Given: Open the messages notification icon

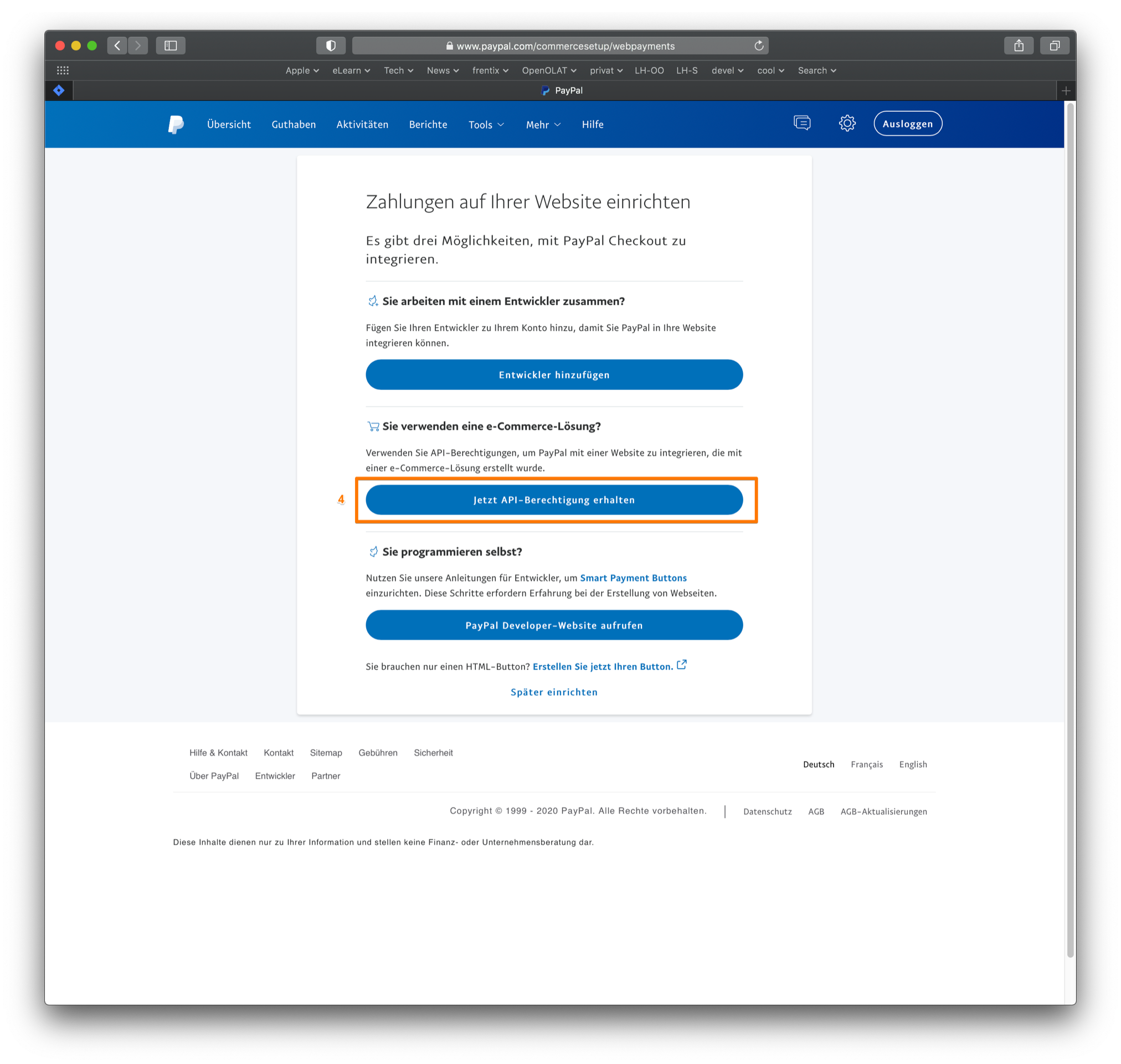Looking at the screenshot, I should pos(802,123).
